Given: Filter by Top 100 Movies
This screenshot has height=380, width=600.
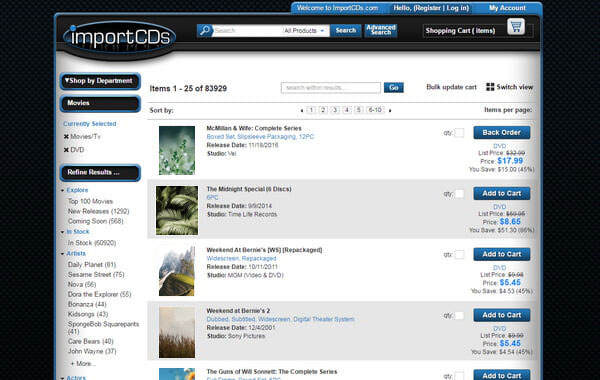Looking at the screenshot, I should coord(90,201).
